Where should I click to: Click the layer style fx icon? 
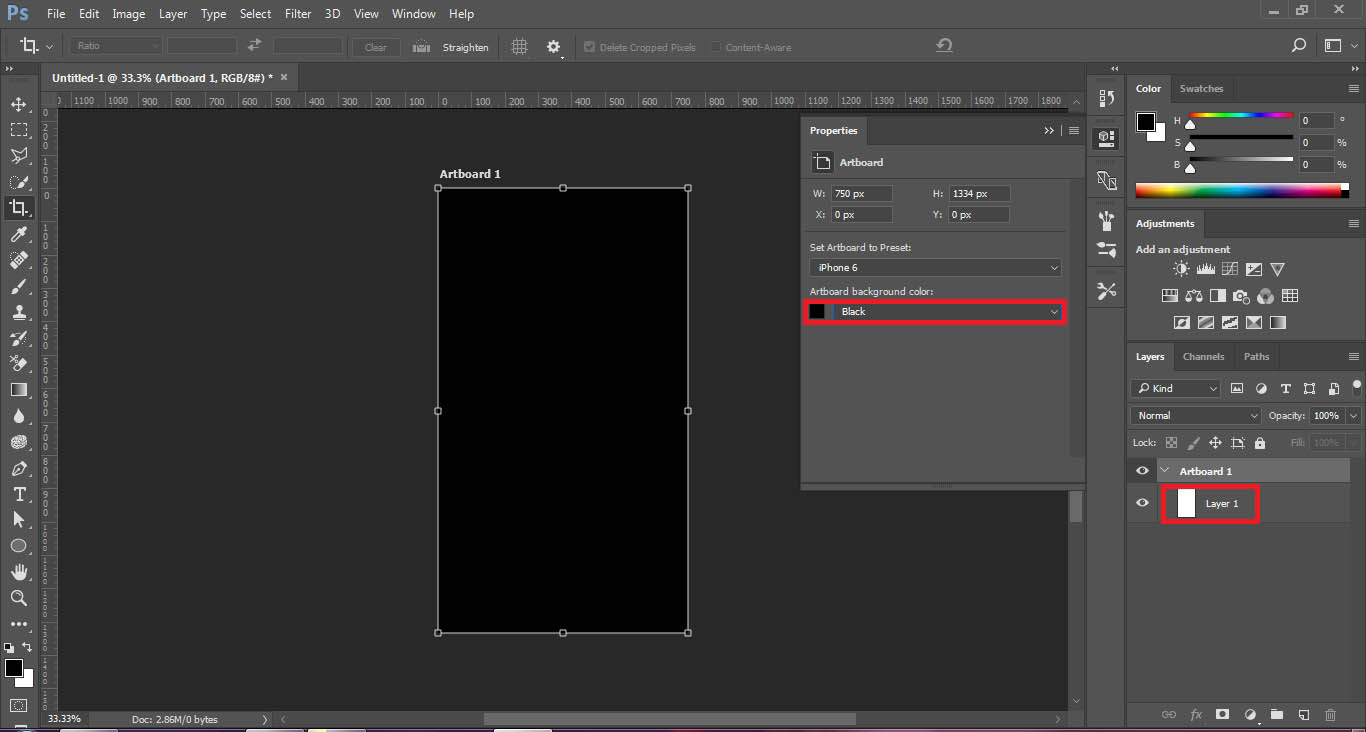point(1195,715)
